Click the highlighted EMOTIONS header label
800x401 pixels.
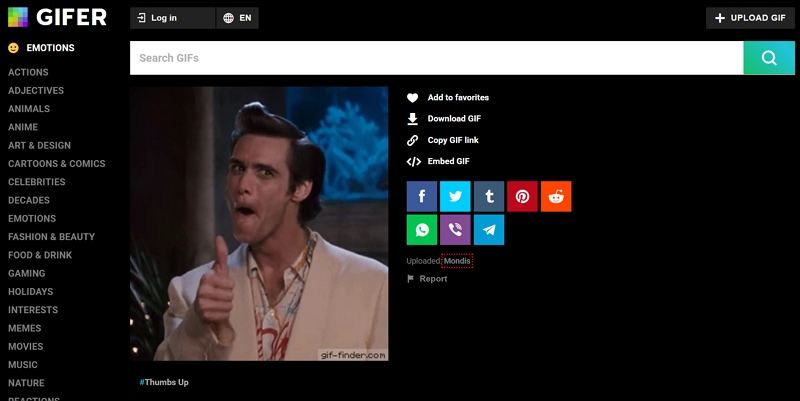pyautogui.click(x=51, y=48)
